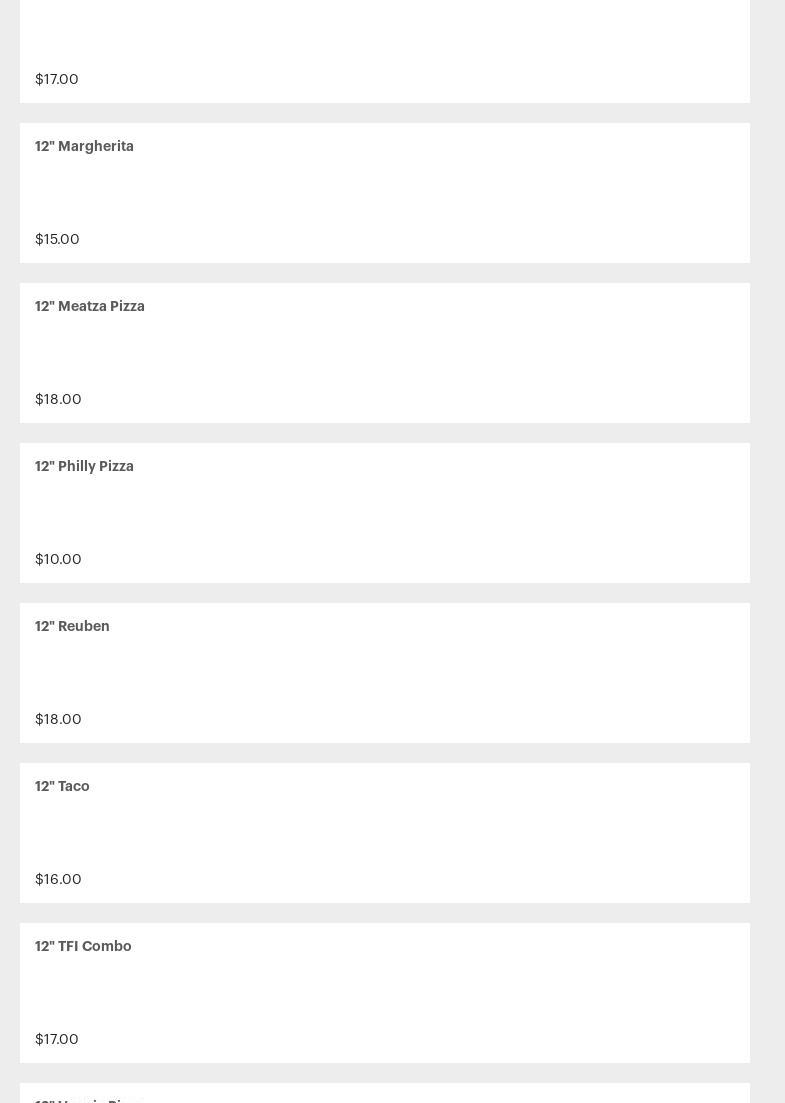Click blank center of the Taco card

pos(385,833)
